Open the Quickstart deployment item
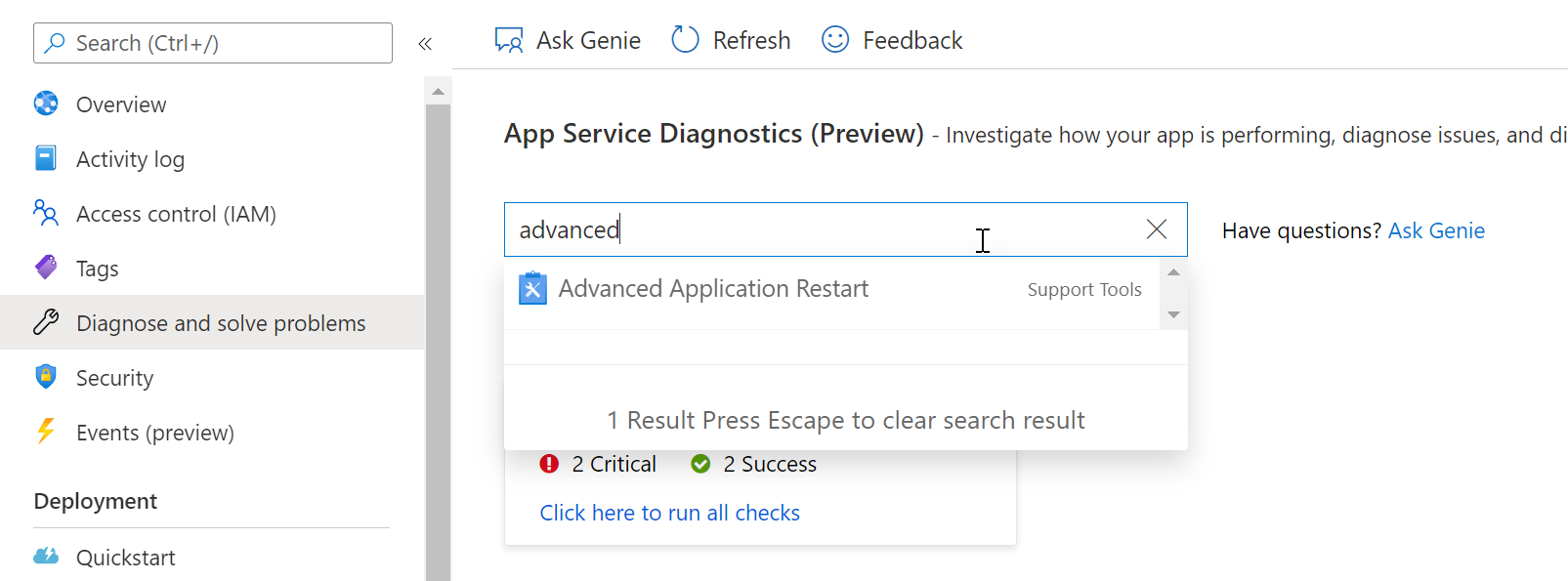1568x581 pixels. click(x=212, y=557)
